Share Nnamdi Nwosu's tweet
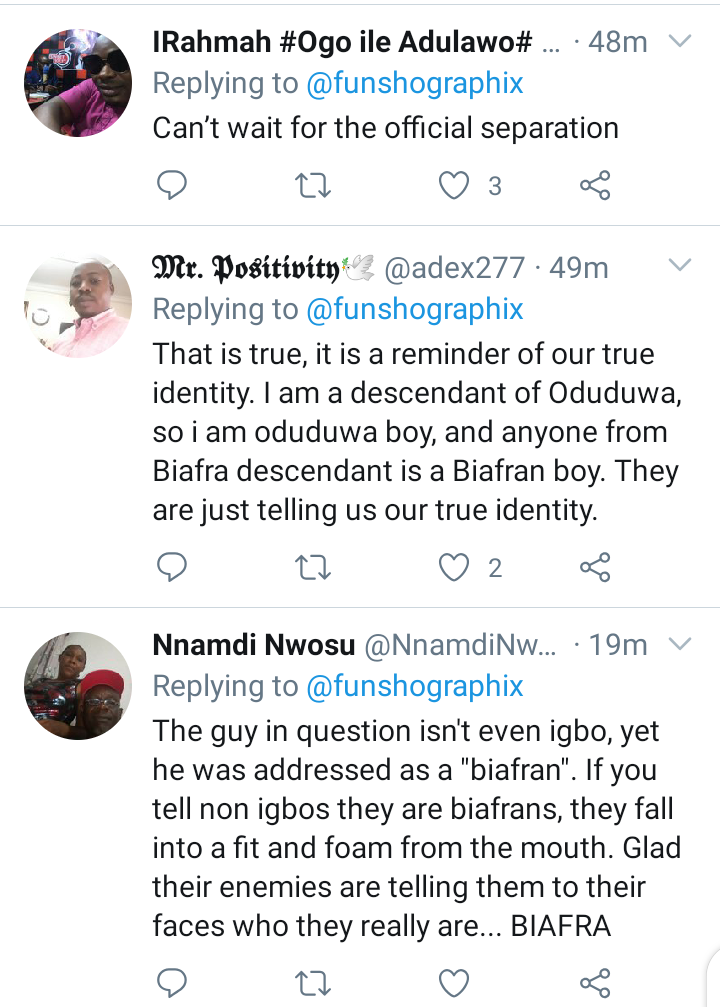Screen dimensions: 720x1007 click(595, 983)
